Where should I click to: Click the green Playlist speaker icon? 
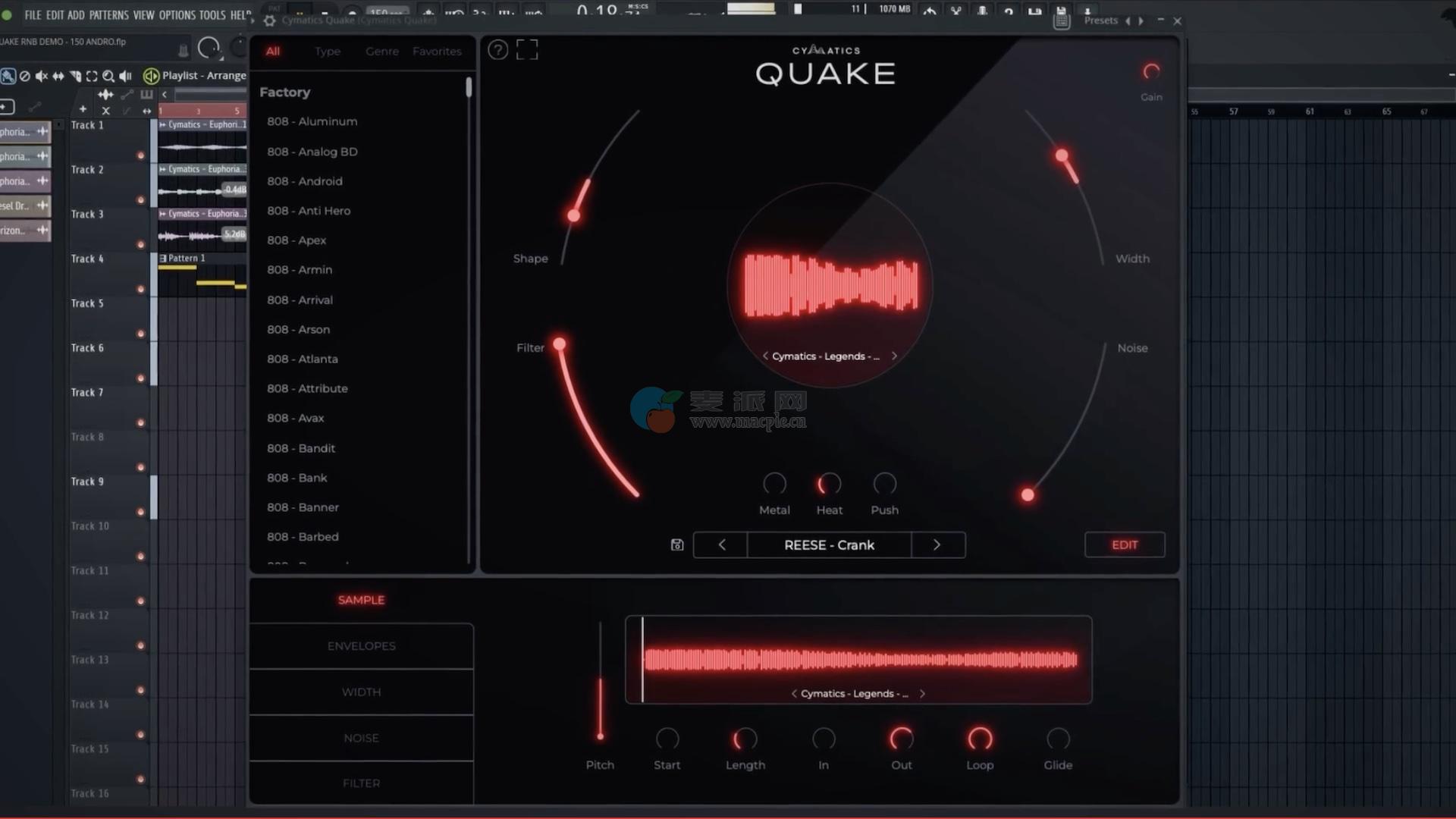[x=151, y=76]
